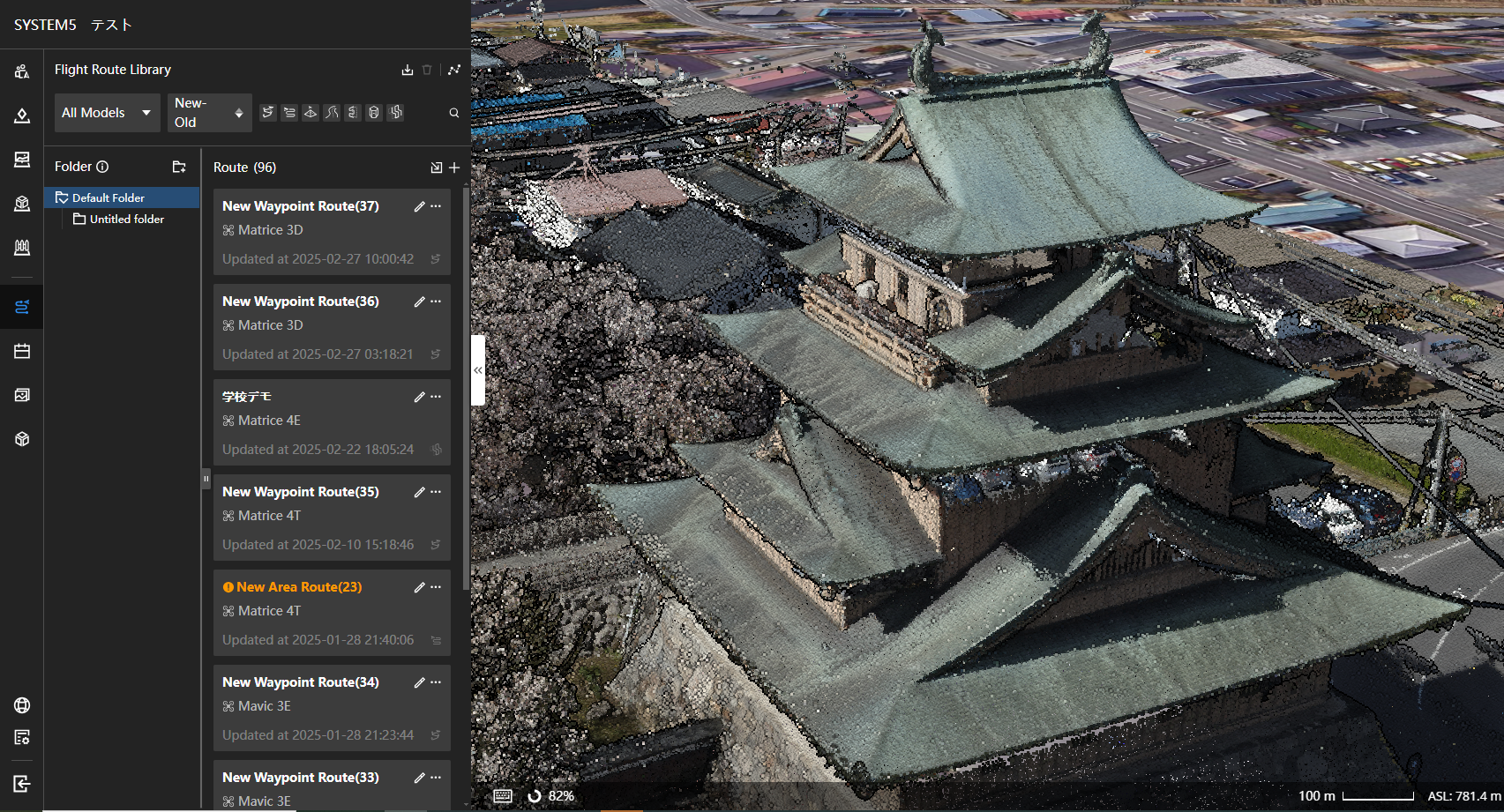Open the globe icon in left sidebar
The width and height of the screenshot is (1504, 812).
point(22,705)
